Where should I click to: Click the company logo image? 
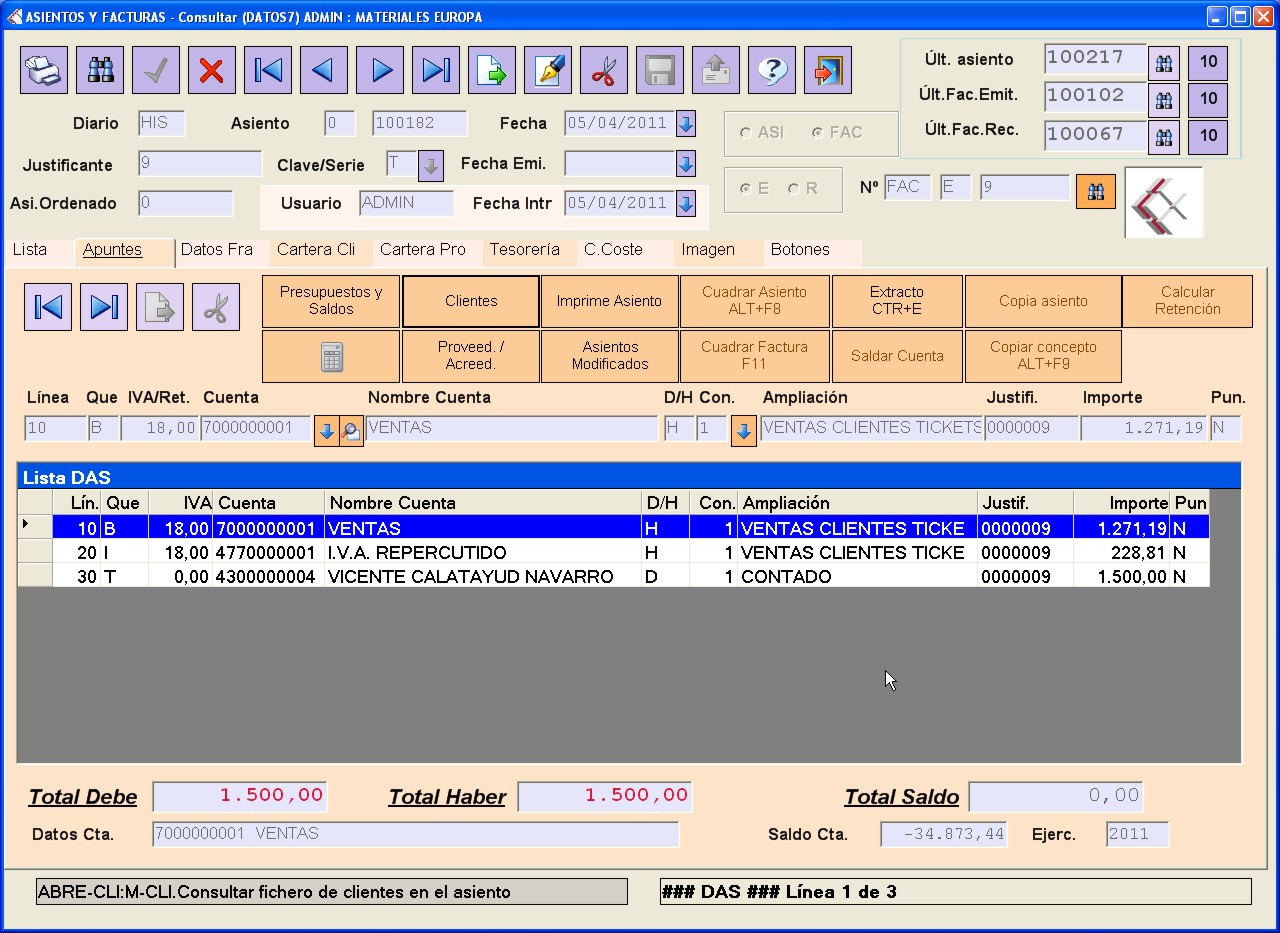click(x=1163, y=202)
